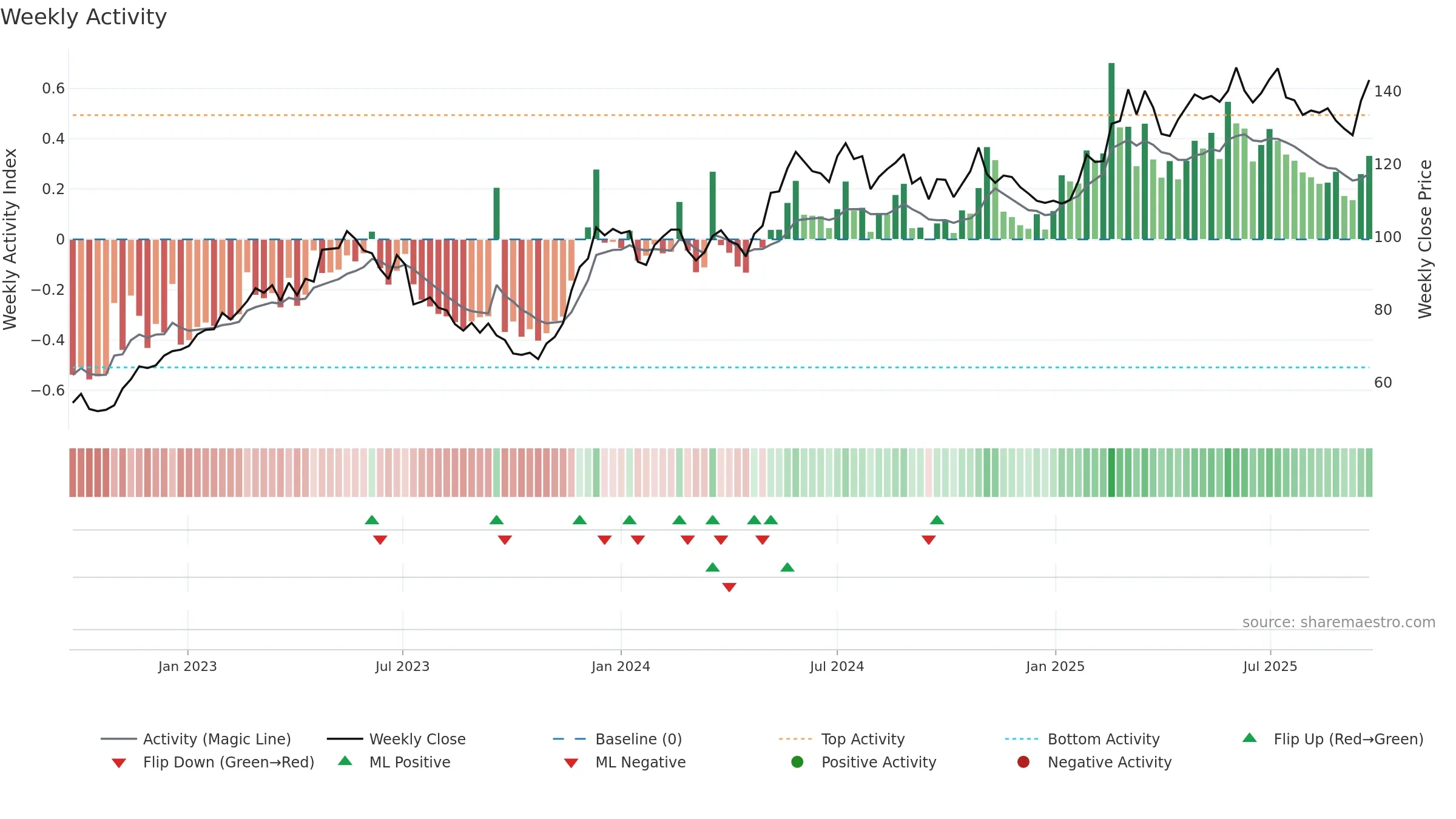
Task: Click the Weekly Activity chart title
Action: click(x=84, y=17)
